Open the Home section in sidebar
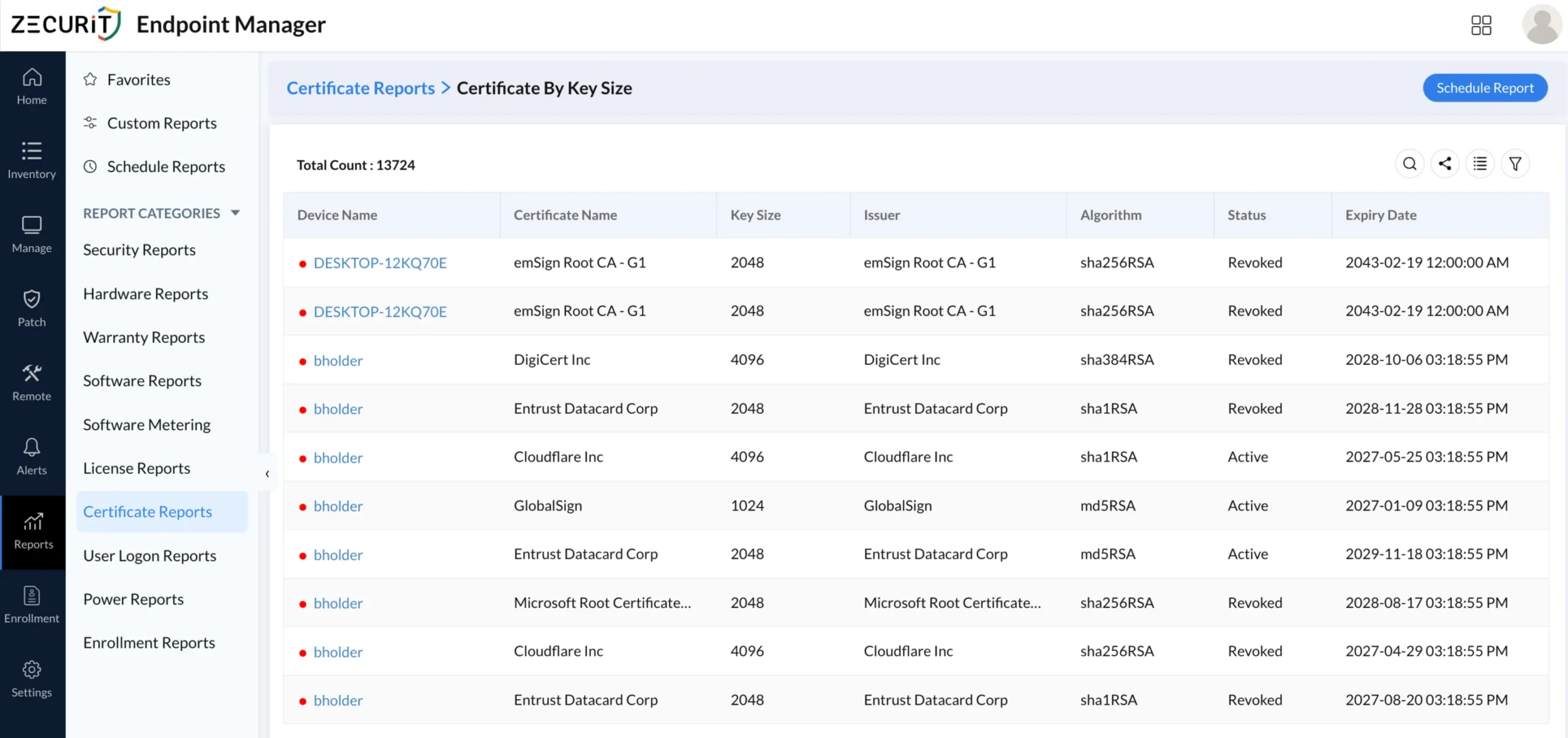 tap(32, 87)
